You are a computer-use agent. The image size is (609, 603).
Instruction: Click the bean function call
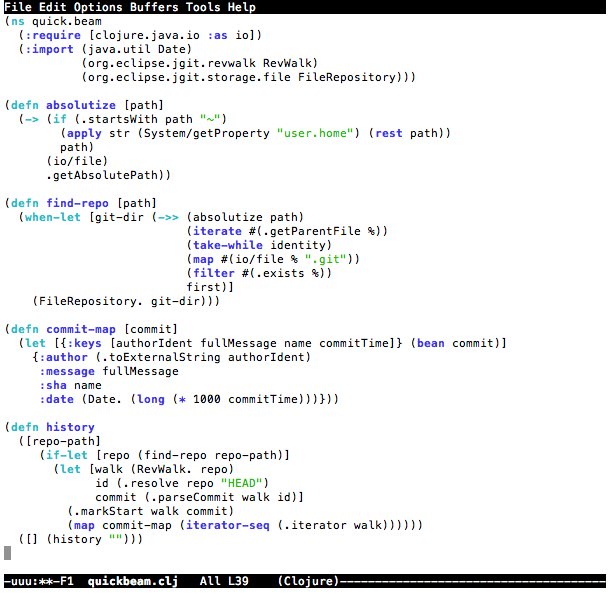tap(430, 343)
